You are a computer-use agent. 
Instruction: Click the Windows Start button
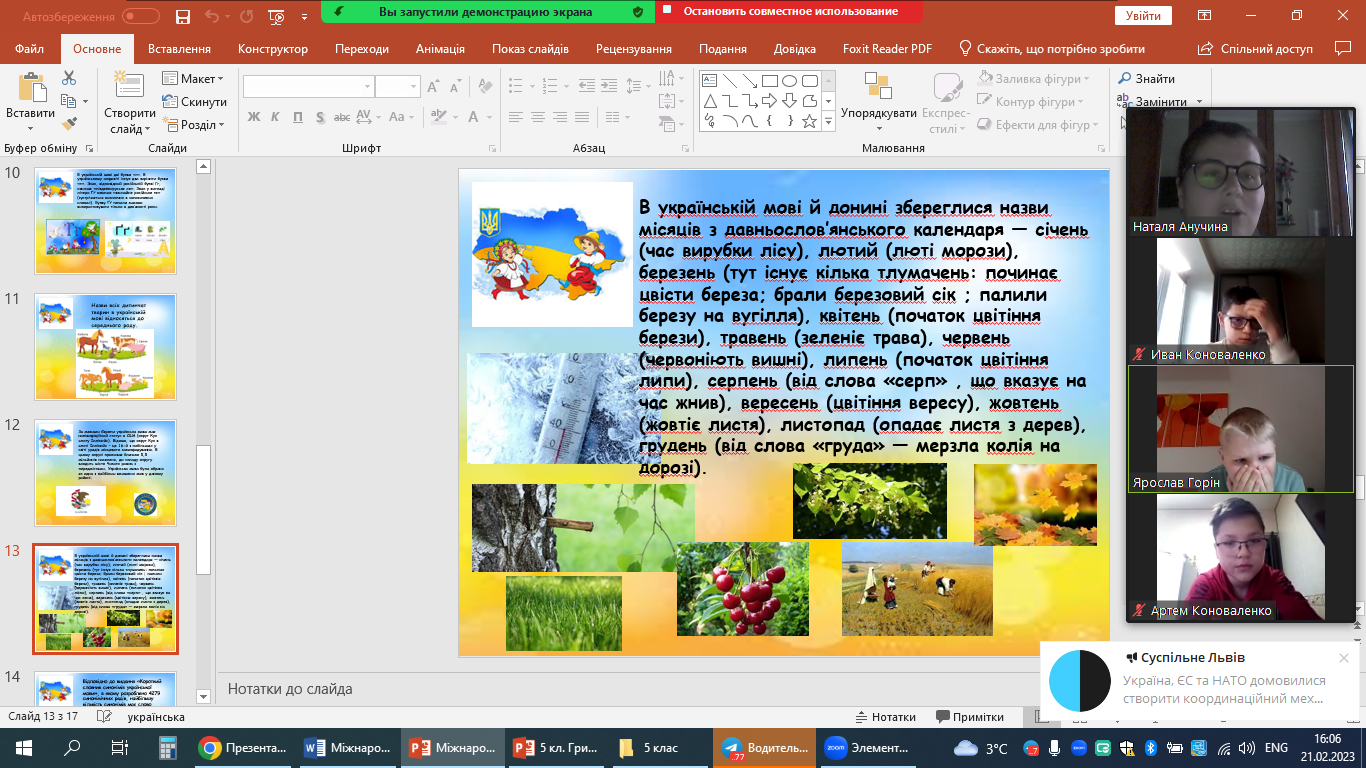[23, 748]
